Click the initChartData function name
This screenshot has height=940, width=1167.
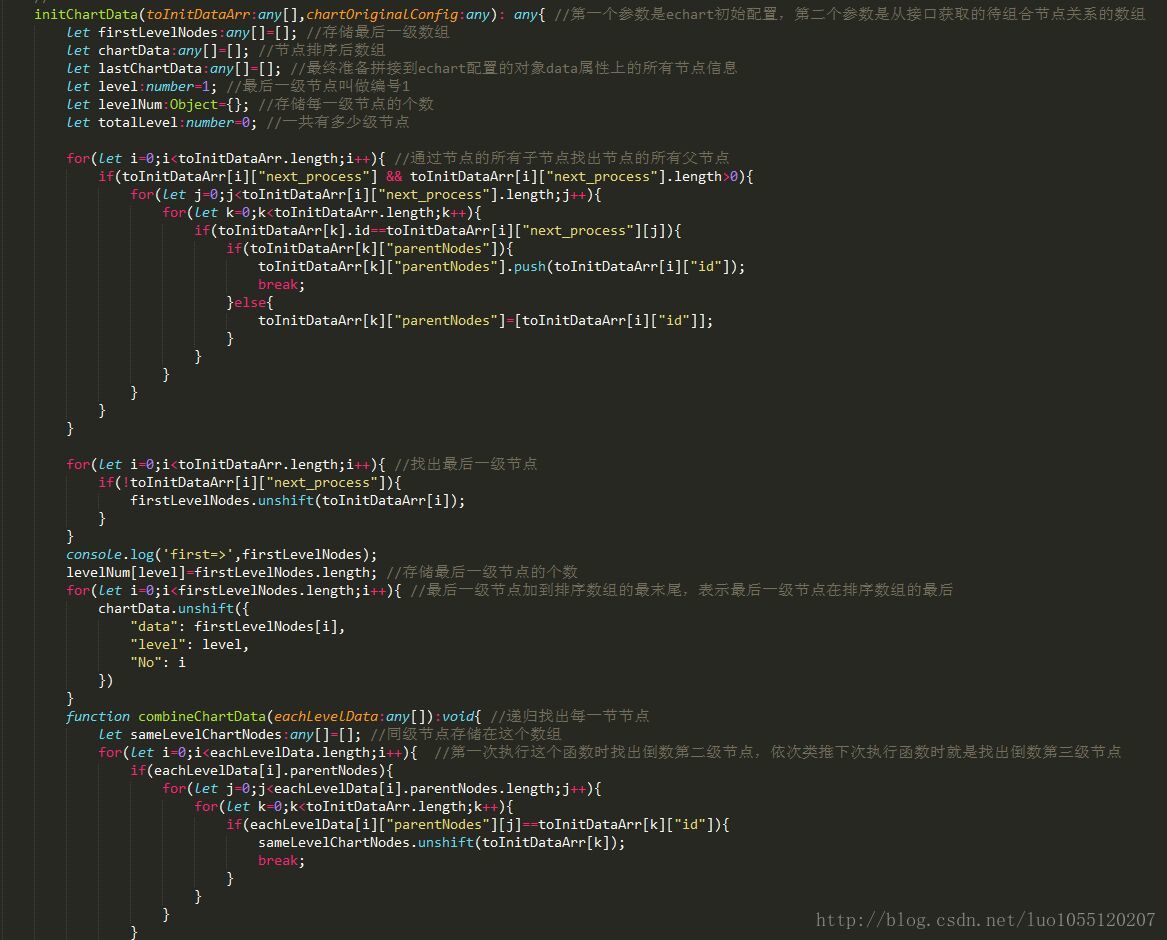click(x=86, y=14)
